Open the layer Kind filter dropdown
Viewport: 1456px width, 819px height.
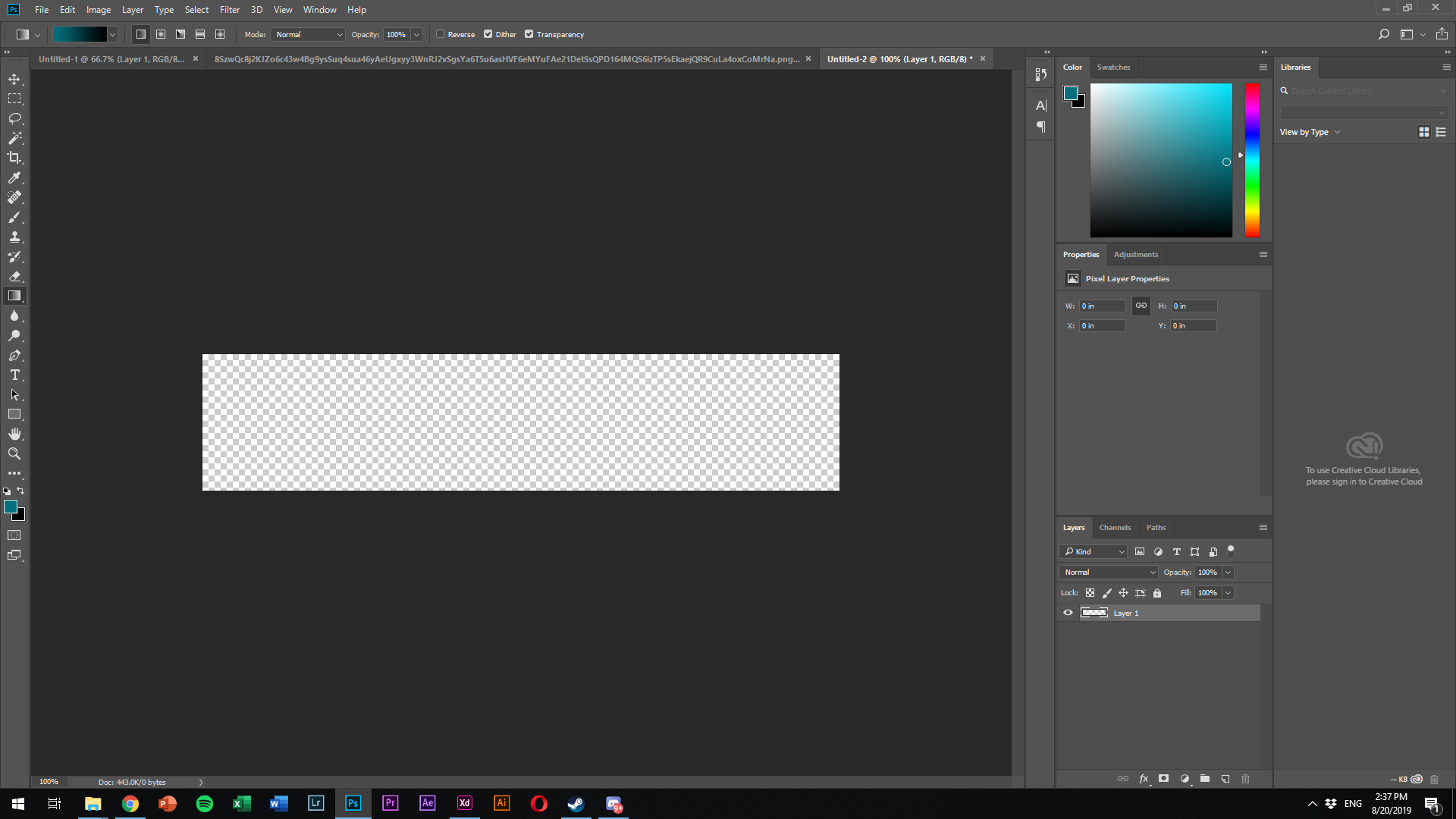pos(1094,551)
